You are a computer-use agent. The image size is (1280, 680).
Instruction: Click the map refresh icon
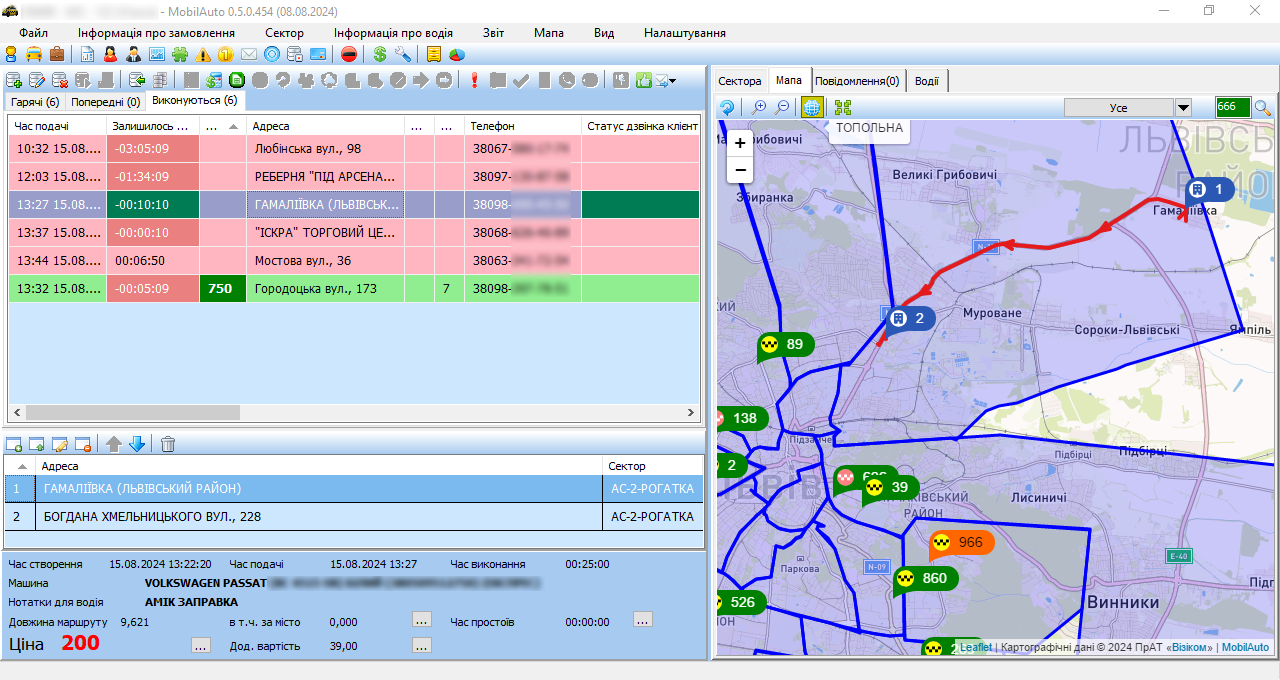(728, 107)
